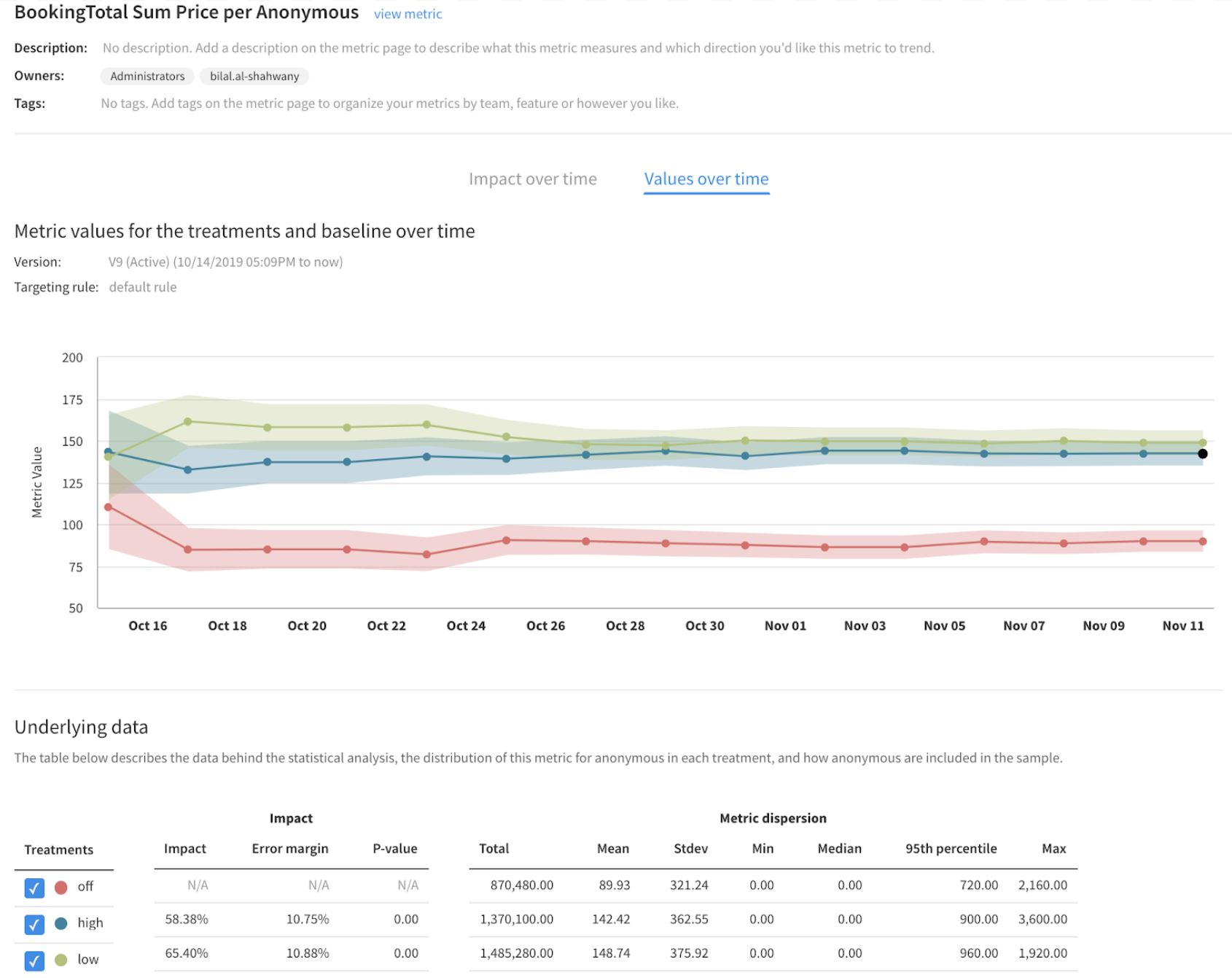1232x978 pixels.
Task: Click the P-value column header
Action: click(394, 849)
